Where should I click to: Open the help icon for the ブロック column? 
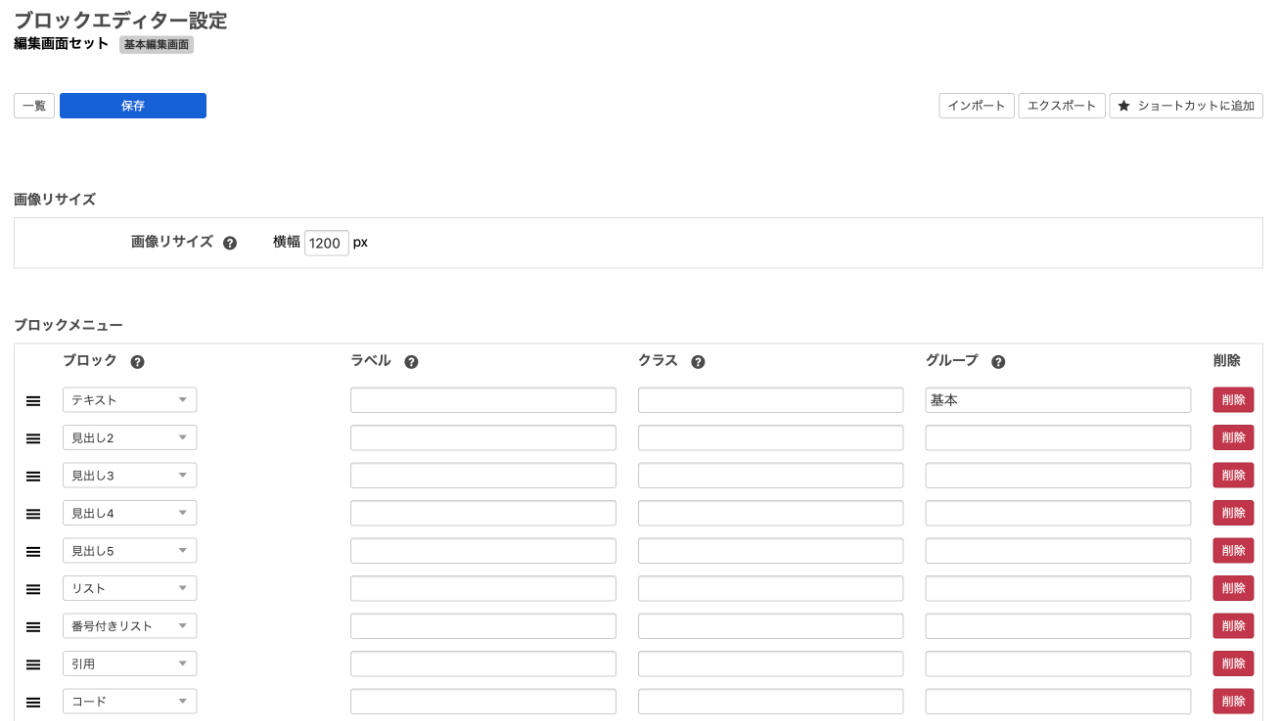(x=137, y=361)
